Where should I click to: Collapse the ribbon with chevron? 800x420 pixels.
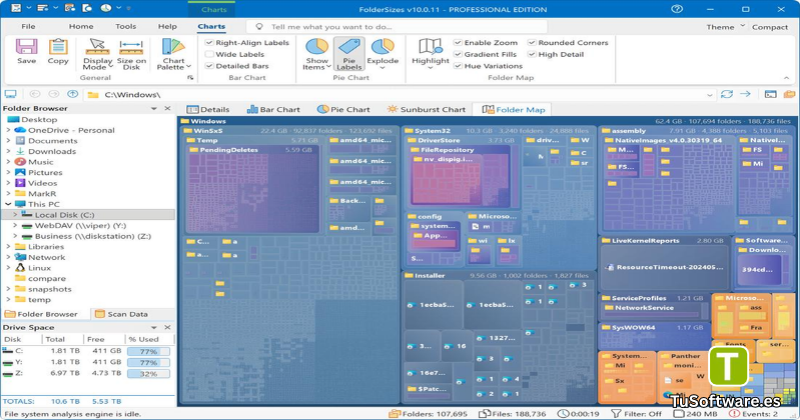coord(786,78)
